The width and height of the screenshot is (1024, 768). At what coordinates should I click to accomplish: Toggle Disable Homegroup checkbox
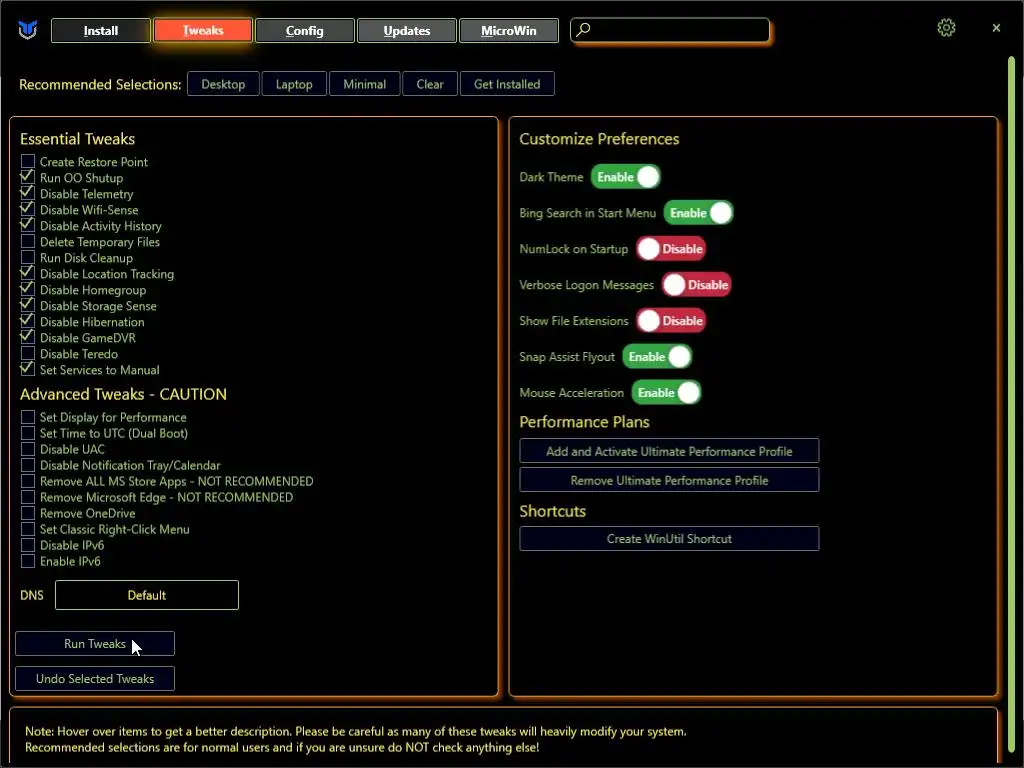click(x=27, y=289)
